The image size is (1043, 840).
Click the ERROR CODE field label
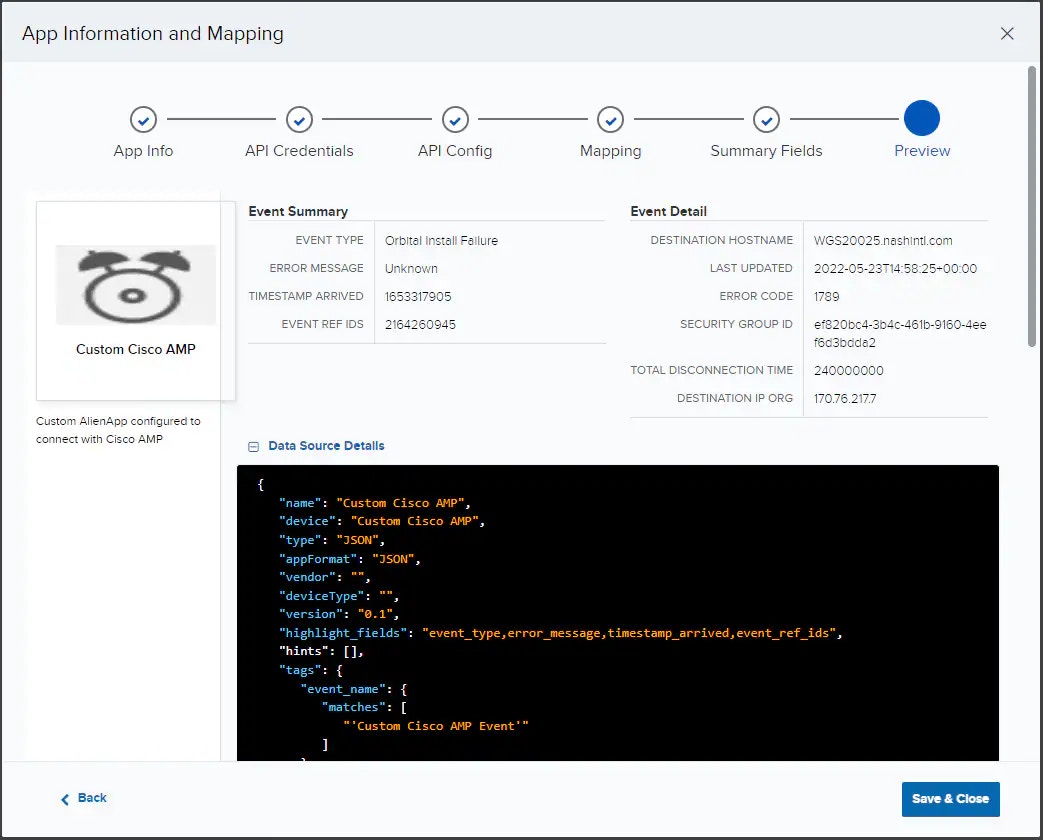click(756, 296)
